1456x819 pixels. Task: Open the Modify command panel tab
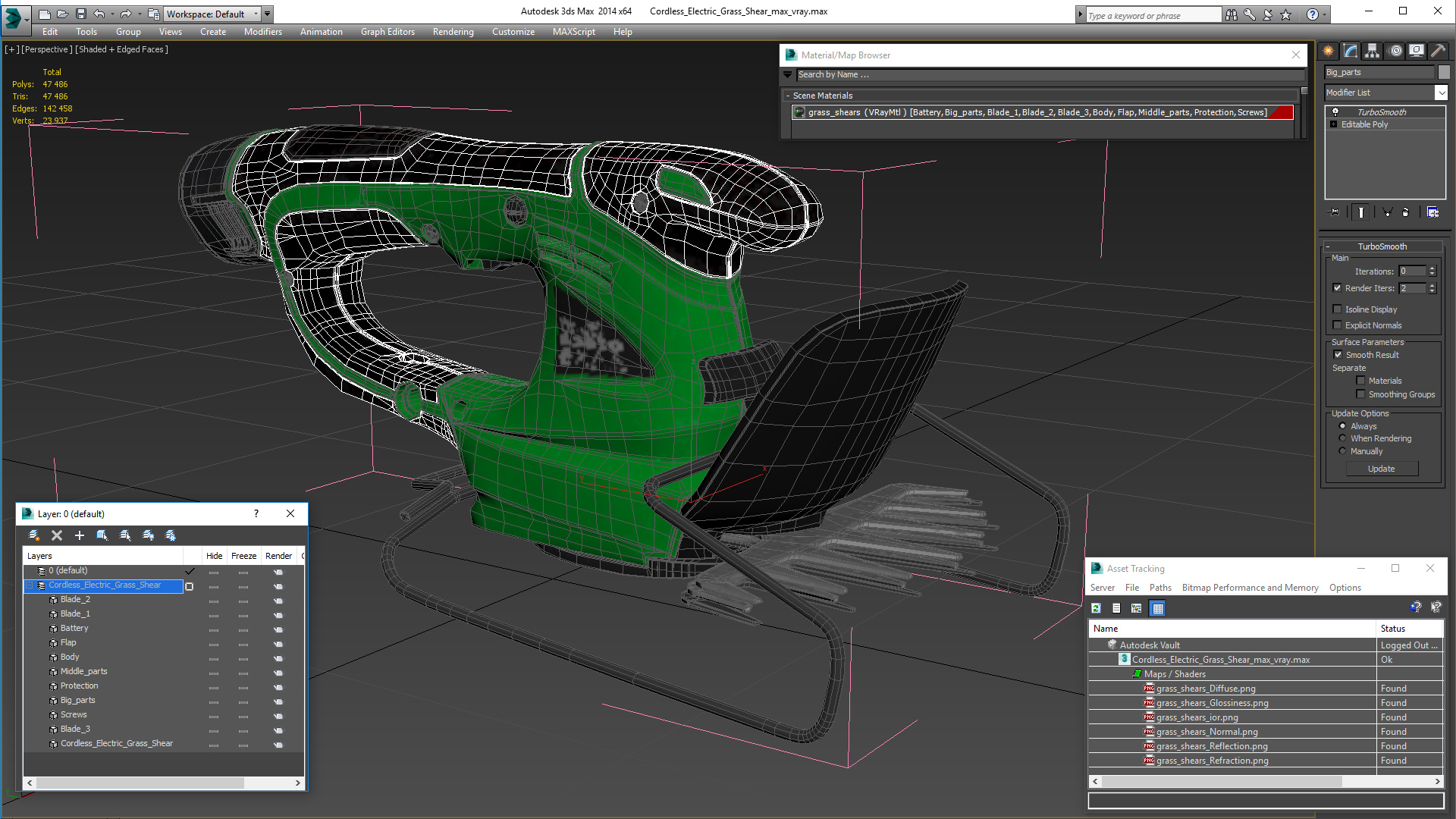(1351, 51)
